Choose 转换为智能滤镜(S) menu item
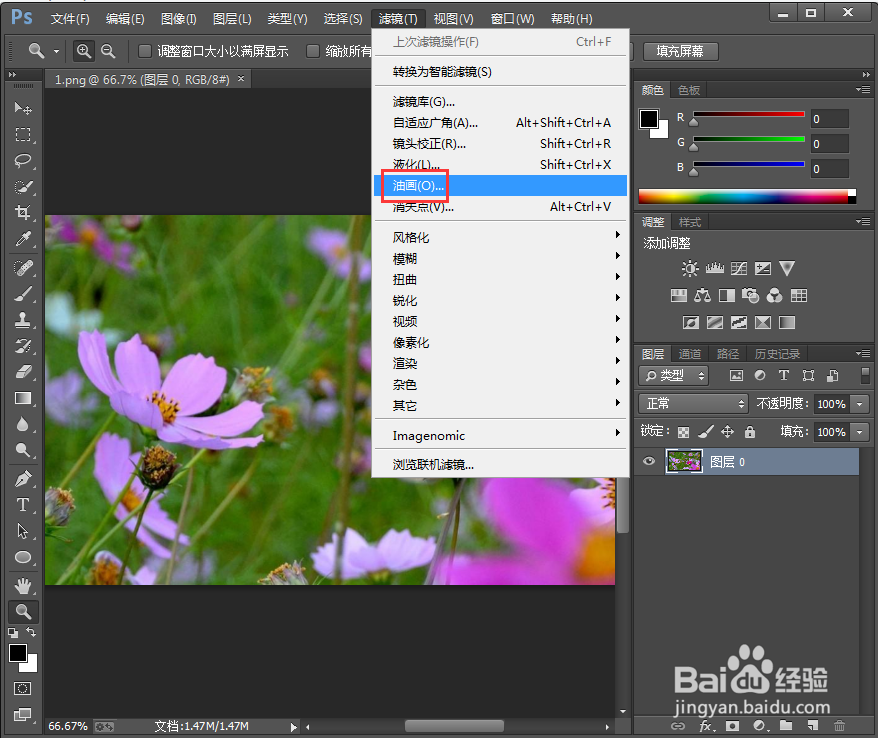This screenshot has height=738, width=878. coord(500,72)
